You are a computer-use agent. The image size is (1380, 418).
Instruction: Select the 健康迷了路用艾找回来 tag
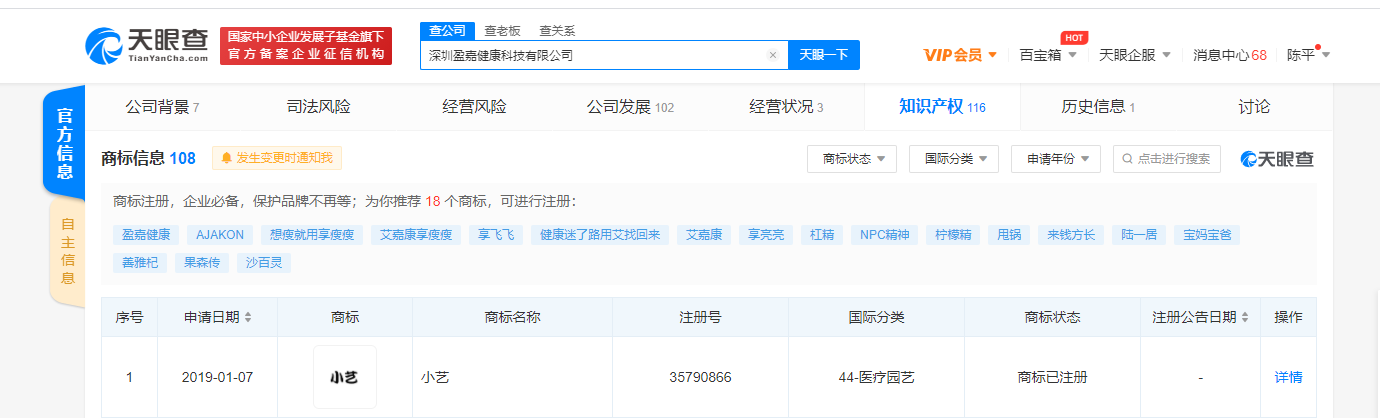pos(600,235)
